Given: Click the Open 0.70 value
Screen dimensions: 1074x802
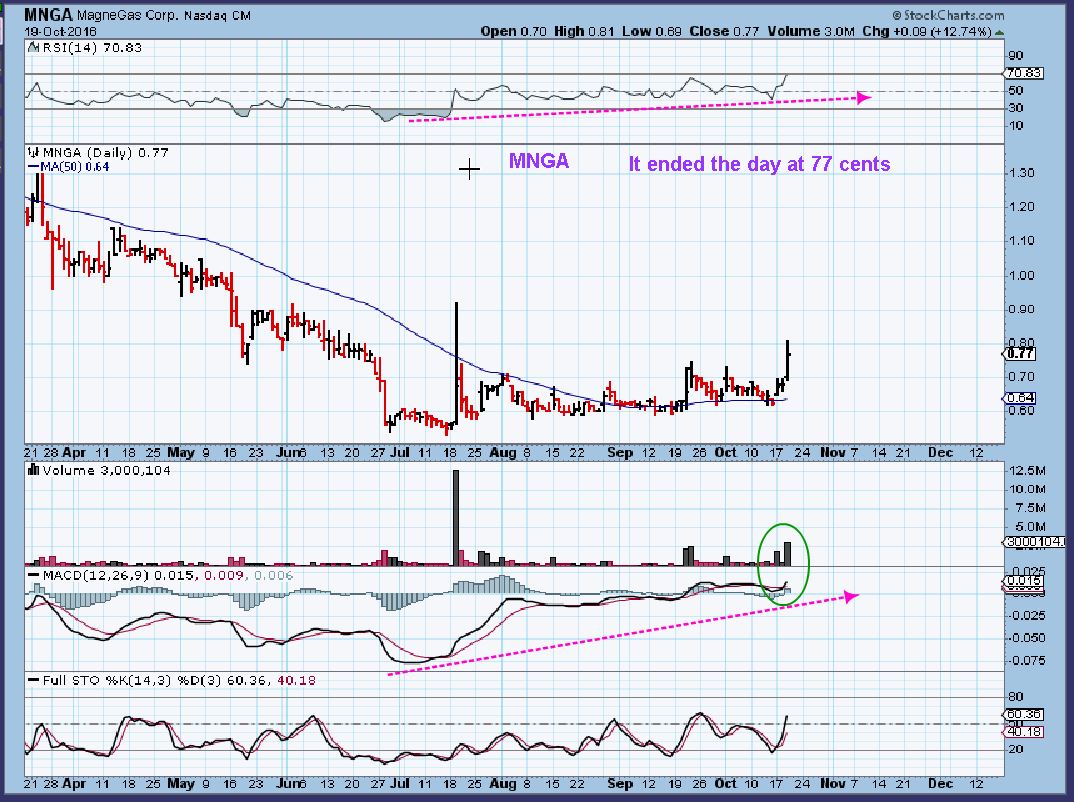Looking at the screenshot, I should coord(513,32).
